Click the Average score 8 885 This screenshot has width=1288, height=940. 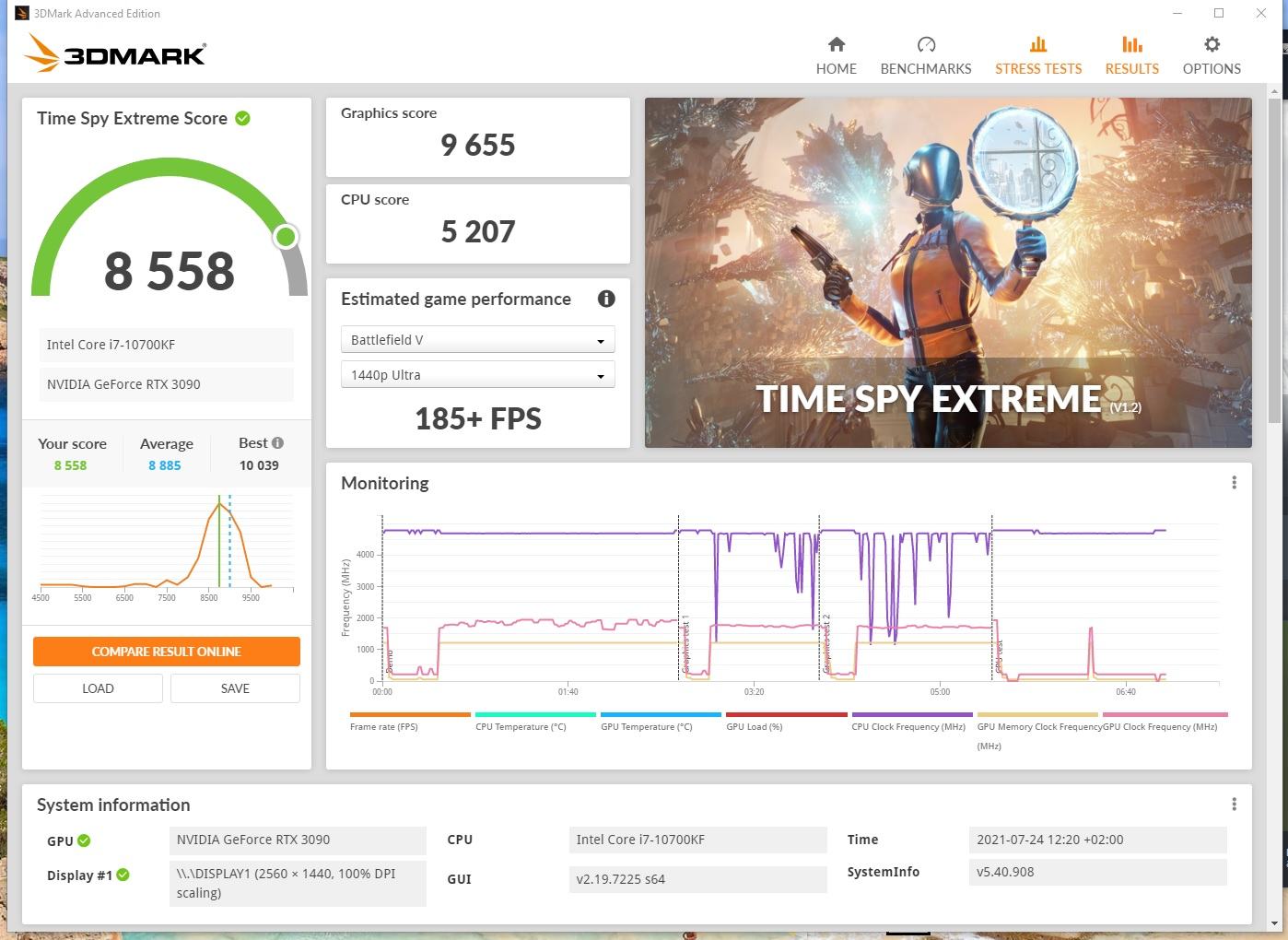[165, 465]
